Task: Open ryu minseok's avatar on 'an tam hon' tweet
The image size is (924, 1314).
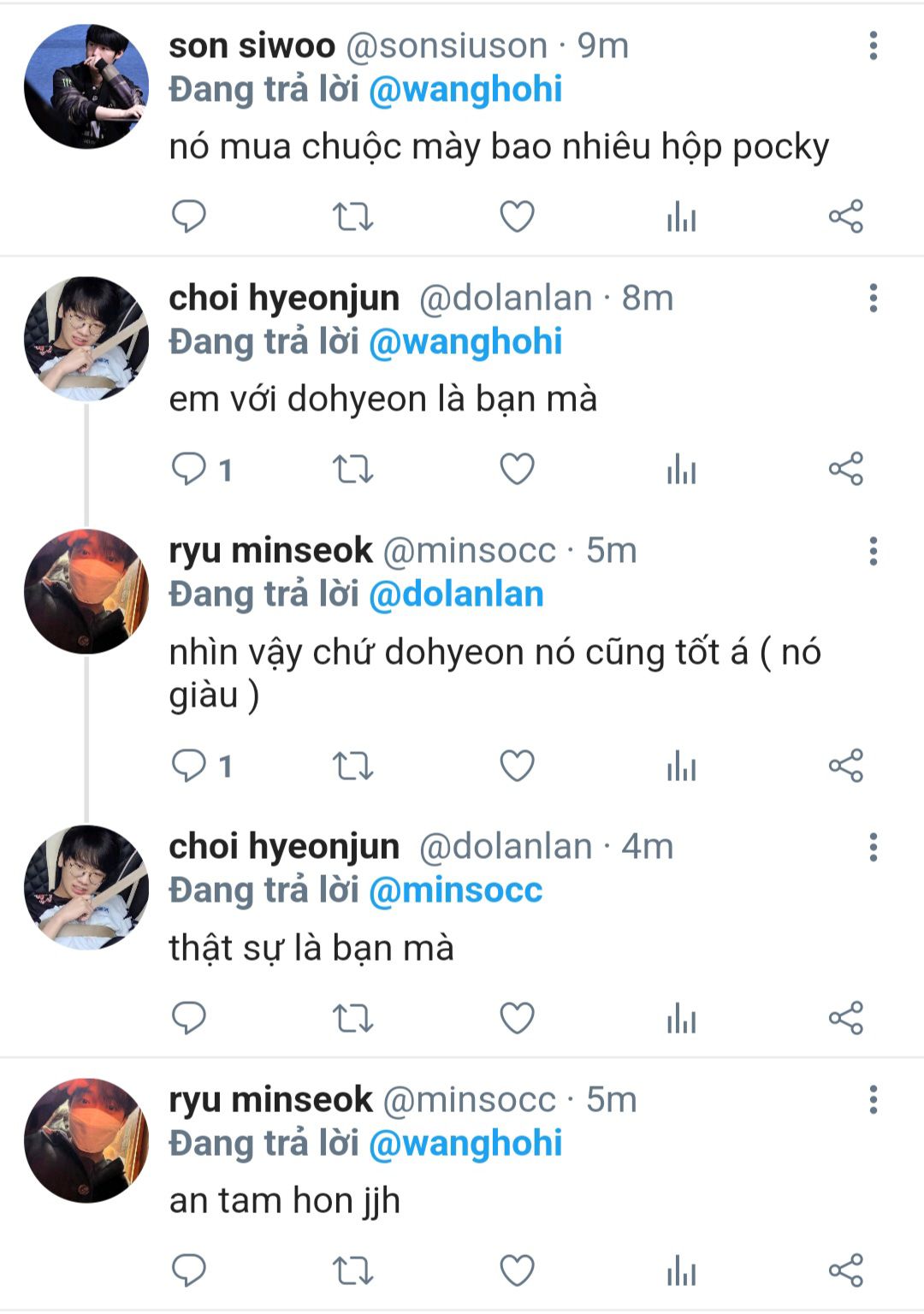Action: [86, 1140]
